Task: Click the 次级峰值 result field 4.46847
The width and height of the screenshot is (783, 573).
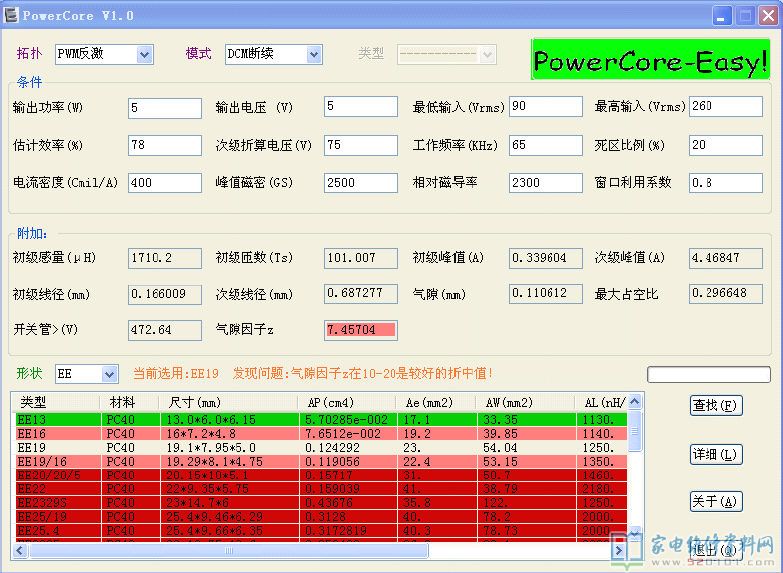Action: pos(726,258)
